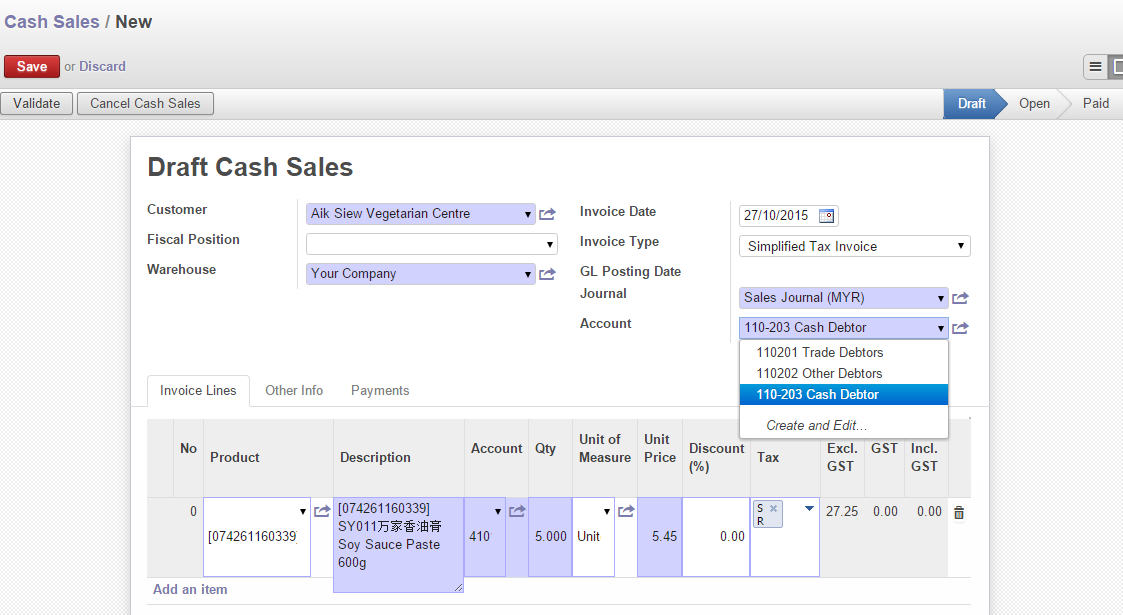This screenshot has width=1123, height=615.
Task: Expand the Tax selection dropdown arrow
Action: click(808, 510)
